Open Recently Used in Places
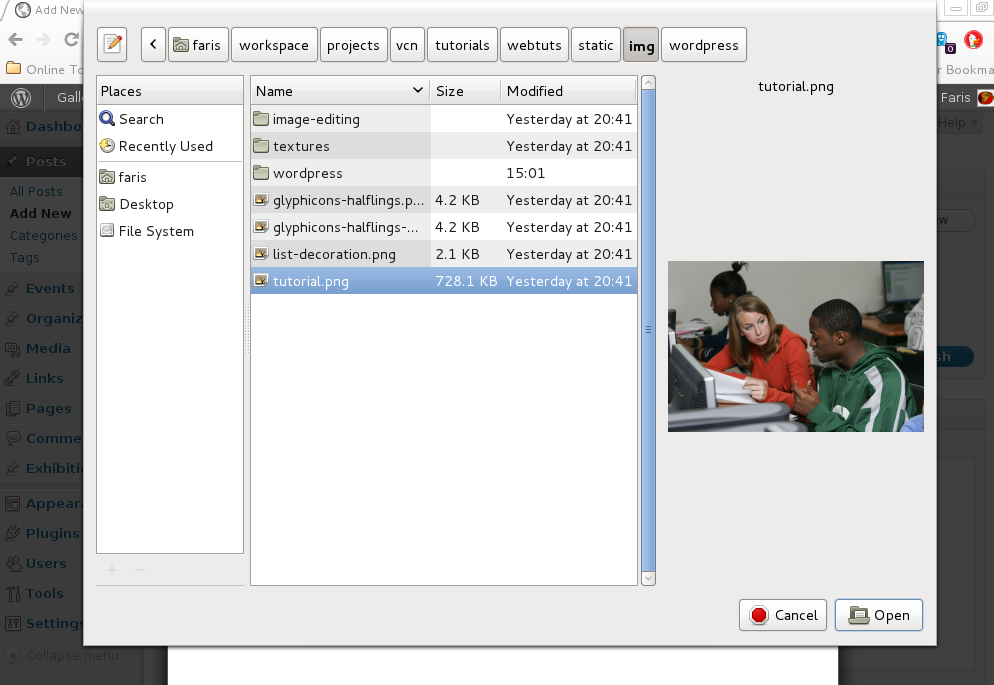The height and width of the screenshot is (685, 994). coord(165,146)
